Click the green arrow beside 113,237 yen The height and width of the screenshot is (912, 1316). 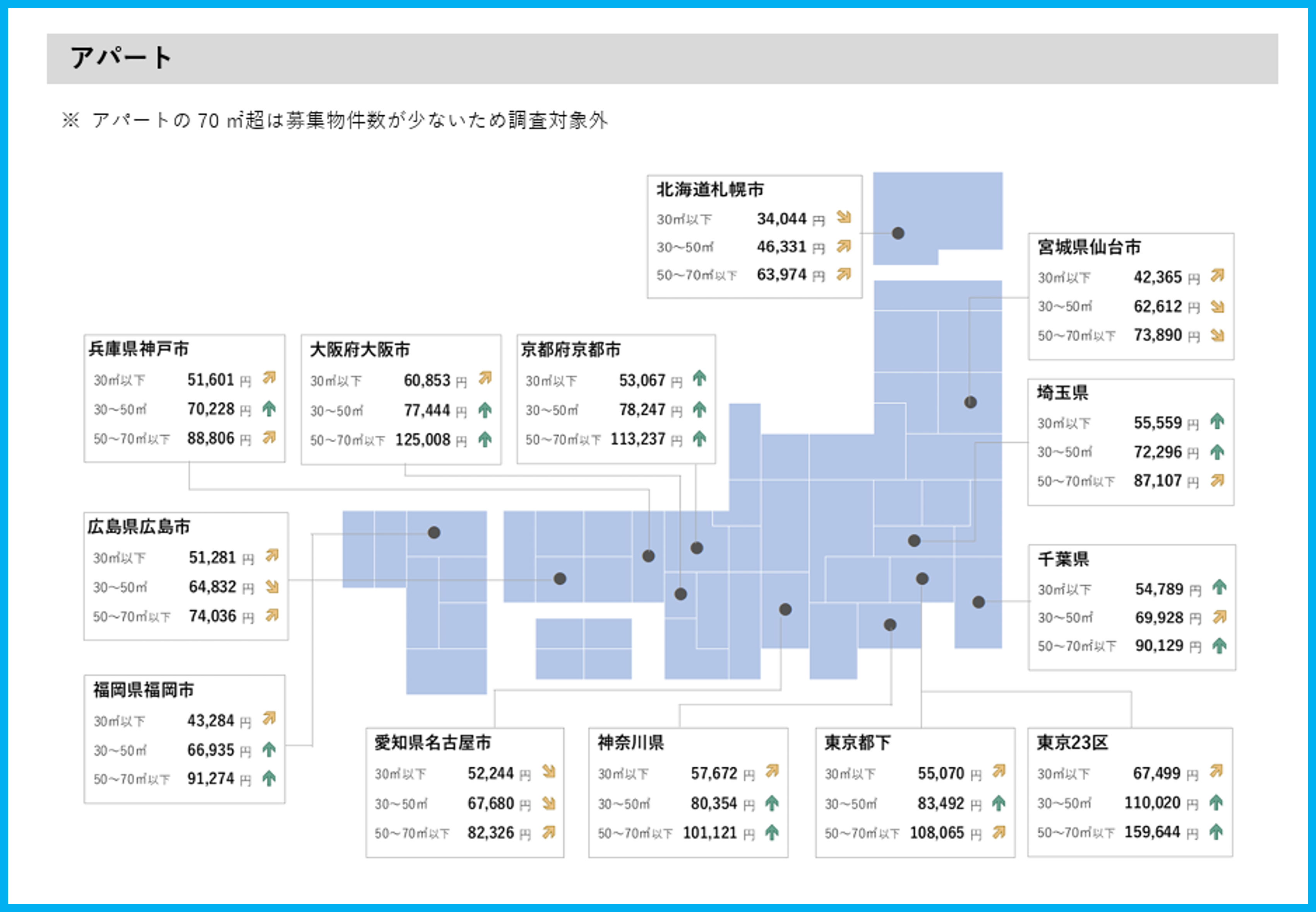pyautogui.click(x=700, y=438)
